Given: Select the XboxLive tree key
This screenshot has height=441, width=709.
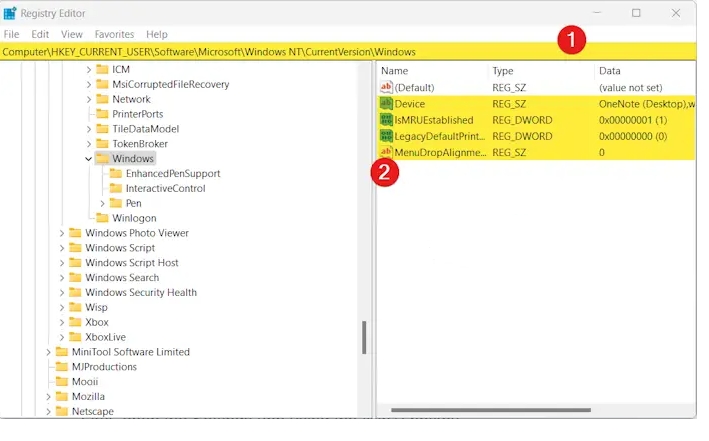Looking at the screenshot, I should point(105,337).
